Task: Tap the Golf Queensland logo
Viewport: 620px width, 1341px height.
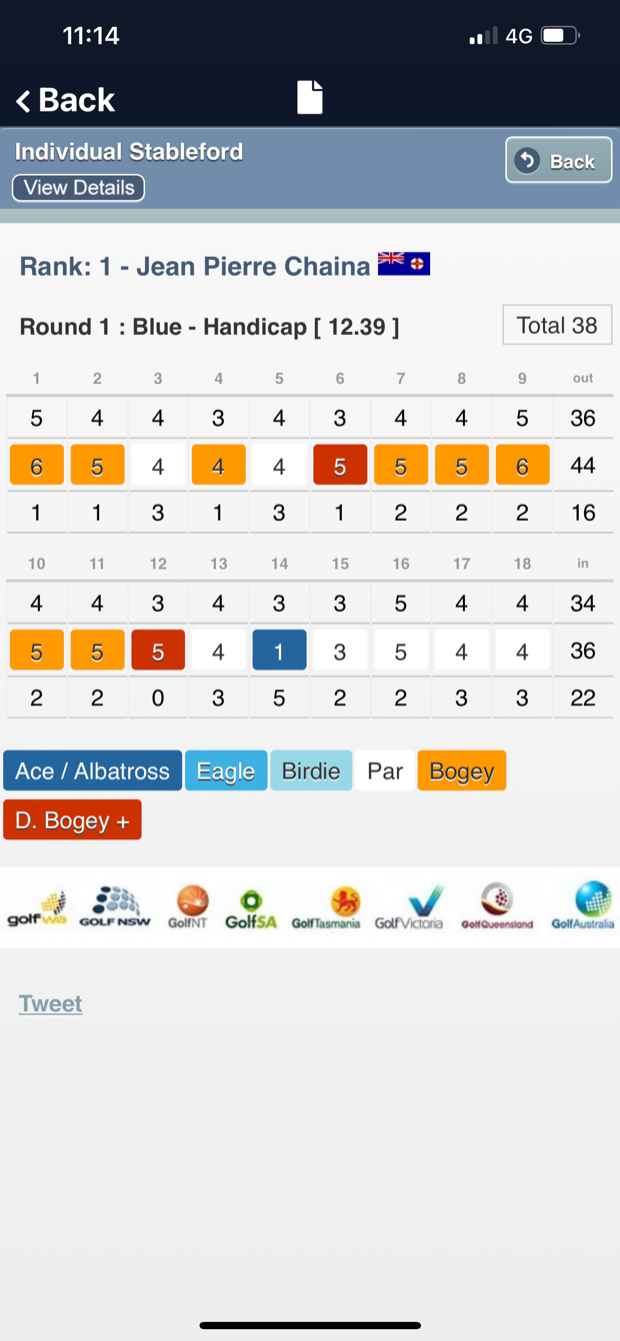Action: (x=496, y=907)
